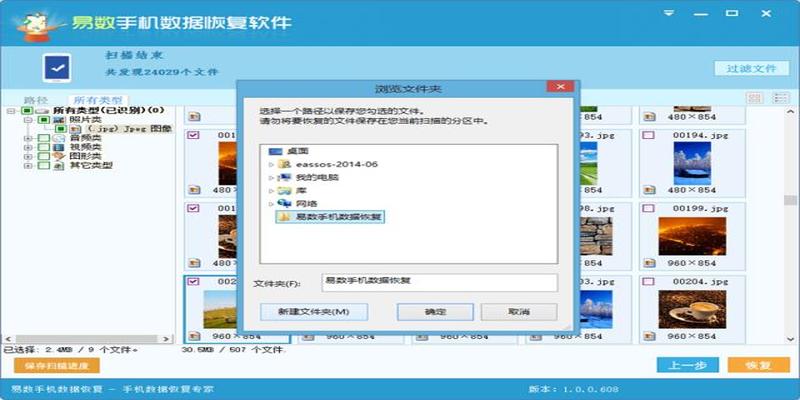Viewport: 800px width, 400px height.
Task: Click the text 共发现24029个文件
Action: pyautogui.click(x=162, y=72)
